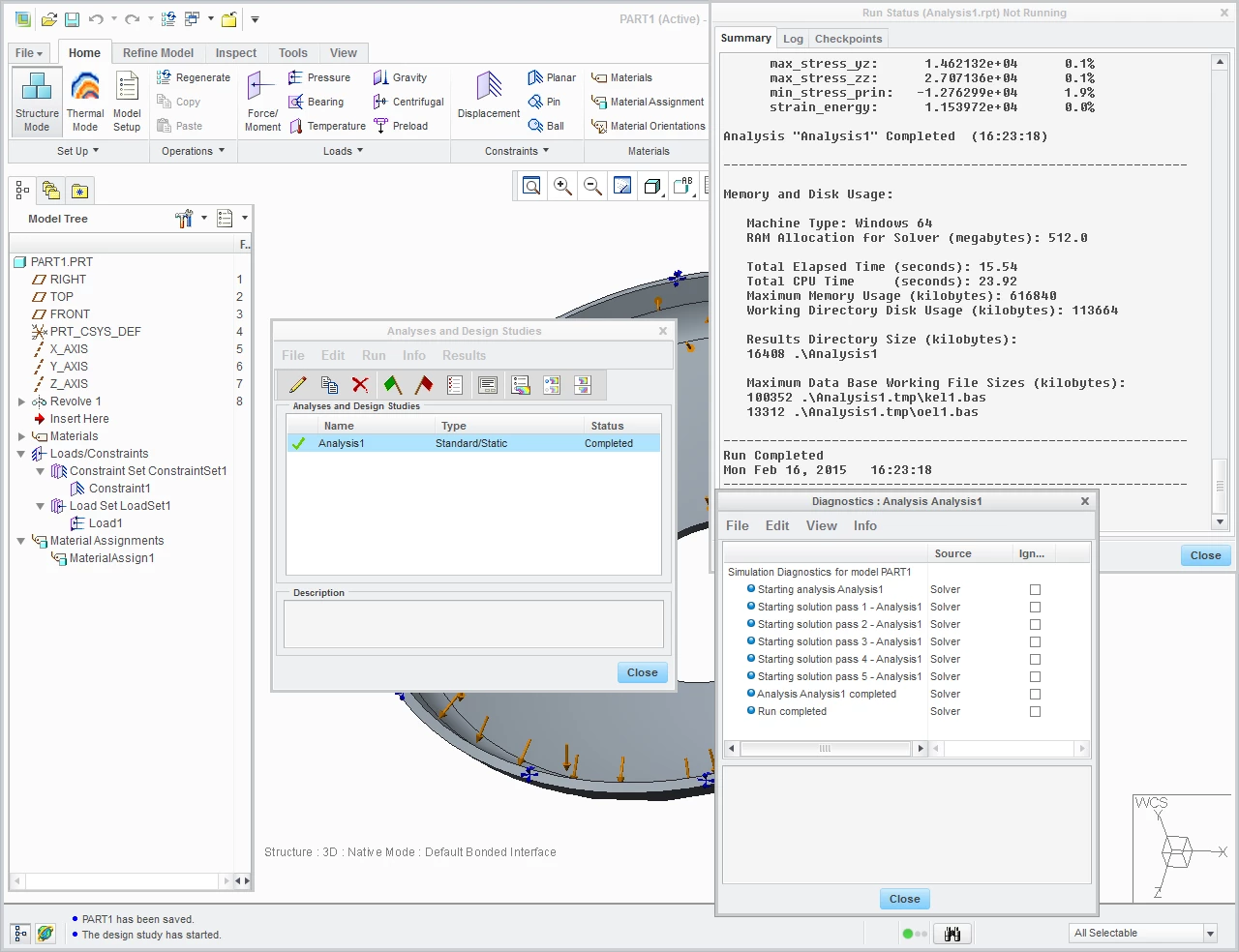Open the Loads group dropdown
1239x952 pixels.
344,151
